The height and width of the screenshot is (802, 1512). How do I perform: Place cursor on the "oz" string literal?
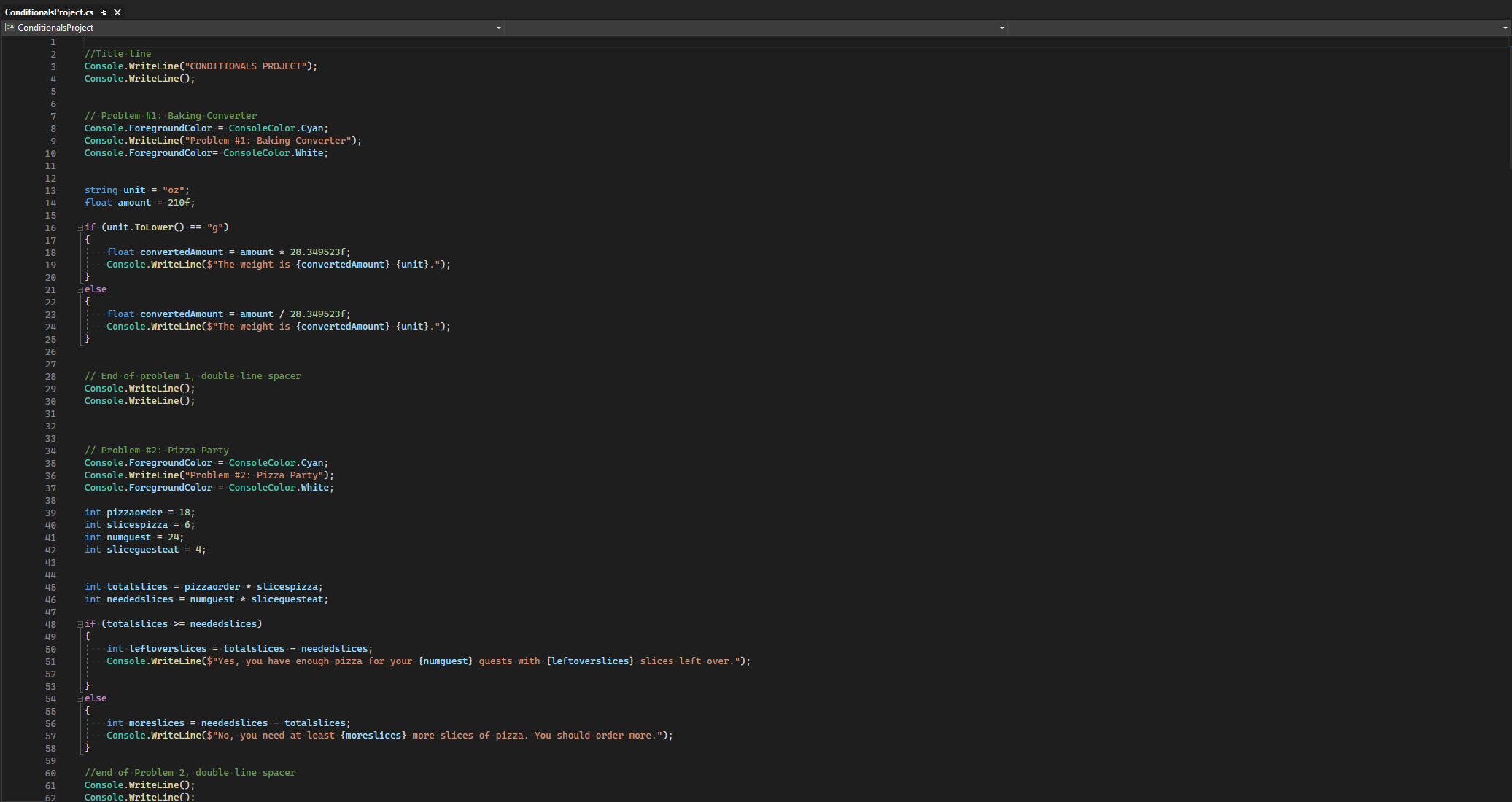click(173, 190)
